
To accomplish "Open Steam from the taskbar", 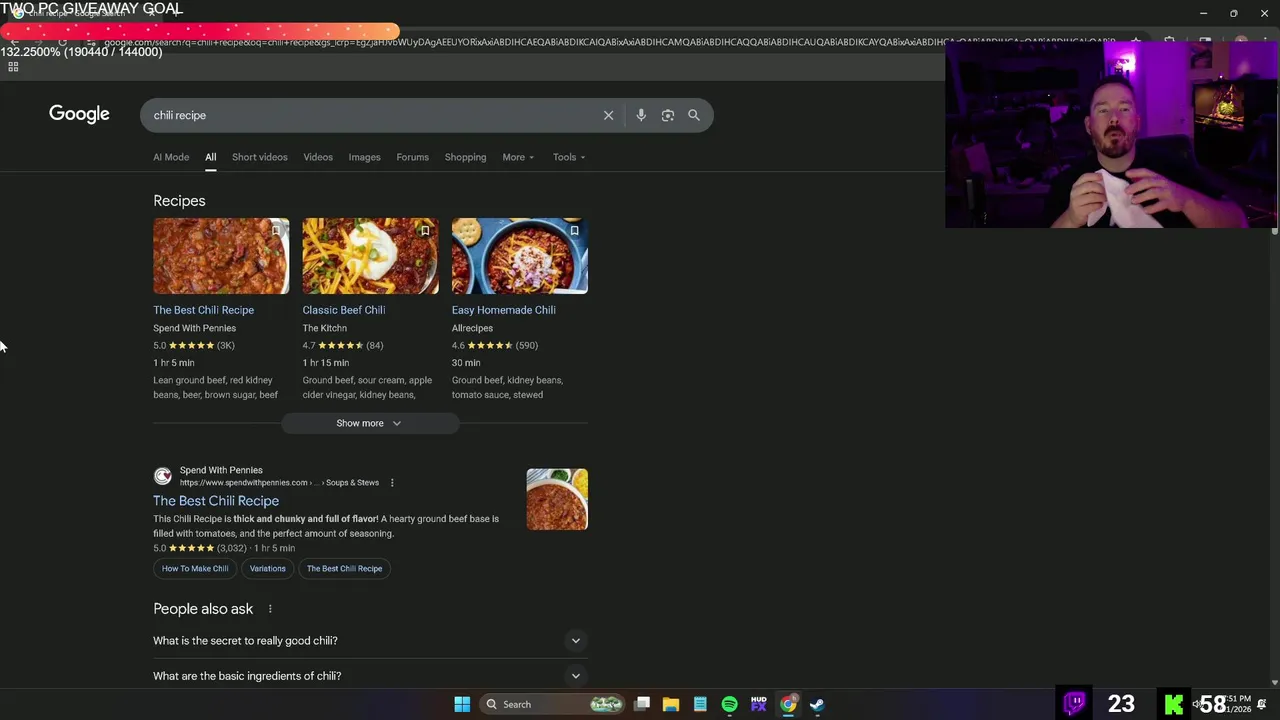I will 817,704.
